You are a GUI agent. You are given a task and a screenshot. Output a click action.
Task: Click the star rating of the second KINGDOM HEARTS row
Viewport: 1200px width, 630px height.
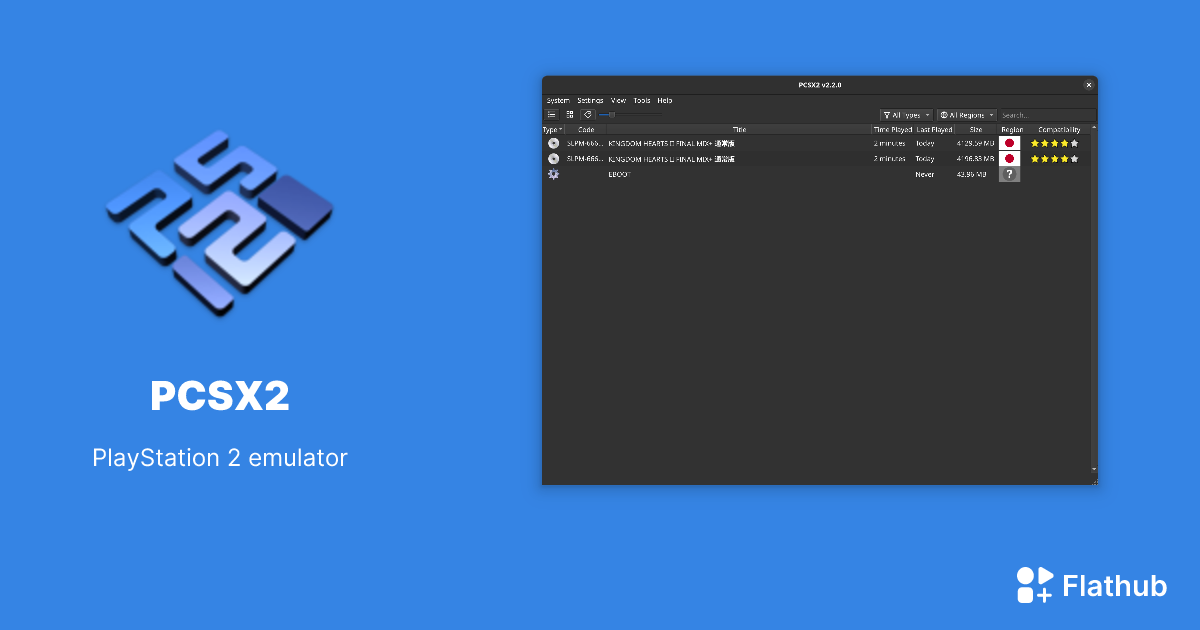[x=1054, y=157]
